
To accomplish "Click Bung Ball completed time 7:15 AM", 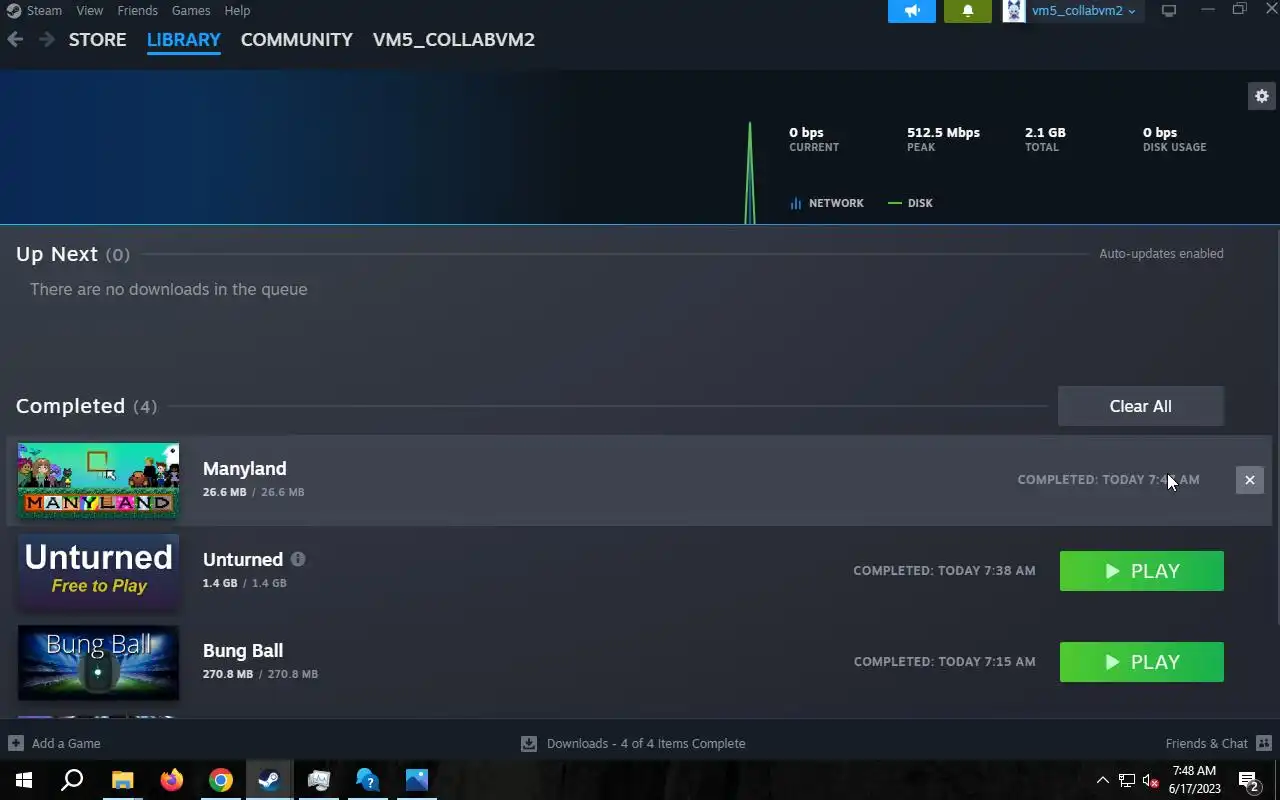I will (x=944, y=662).
